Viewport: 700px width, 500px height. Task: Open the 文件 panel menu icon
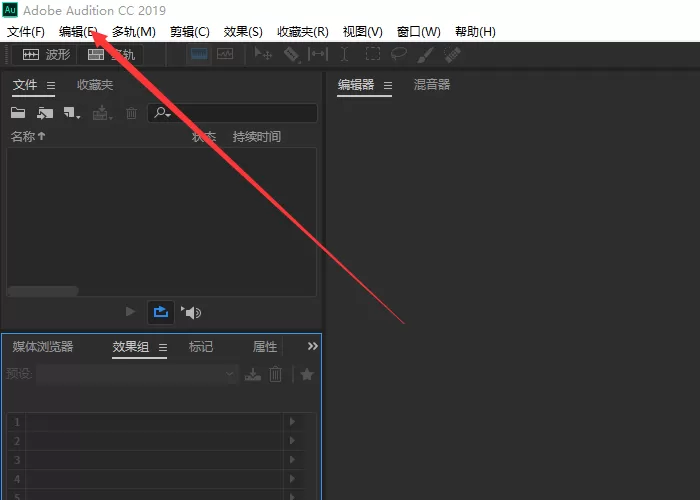pos(51,85)
